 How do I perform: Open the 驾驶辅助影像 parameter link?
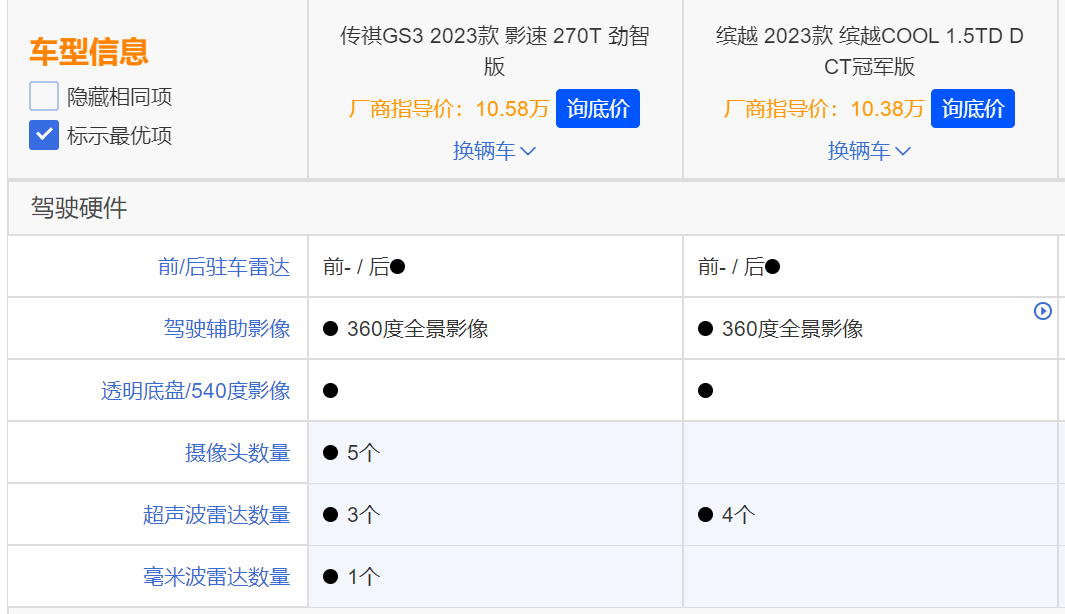227,329
